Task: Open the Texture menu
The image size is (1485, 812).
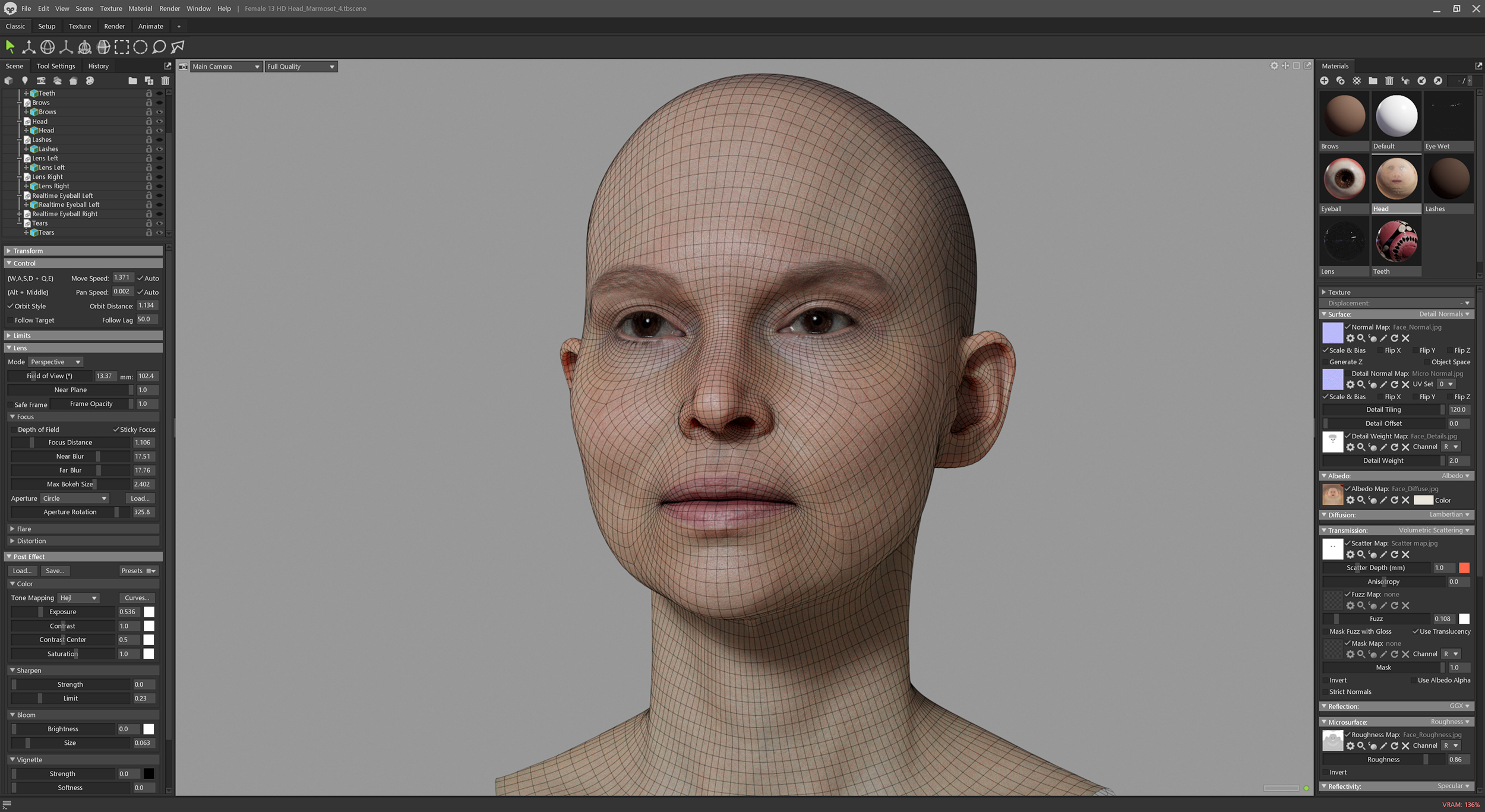Action: pyautogui.click(x=110, y=8)
